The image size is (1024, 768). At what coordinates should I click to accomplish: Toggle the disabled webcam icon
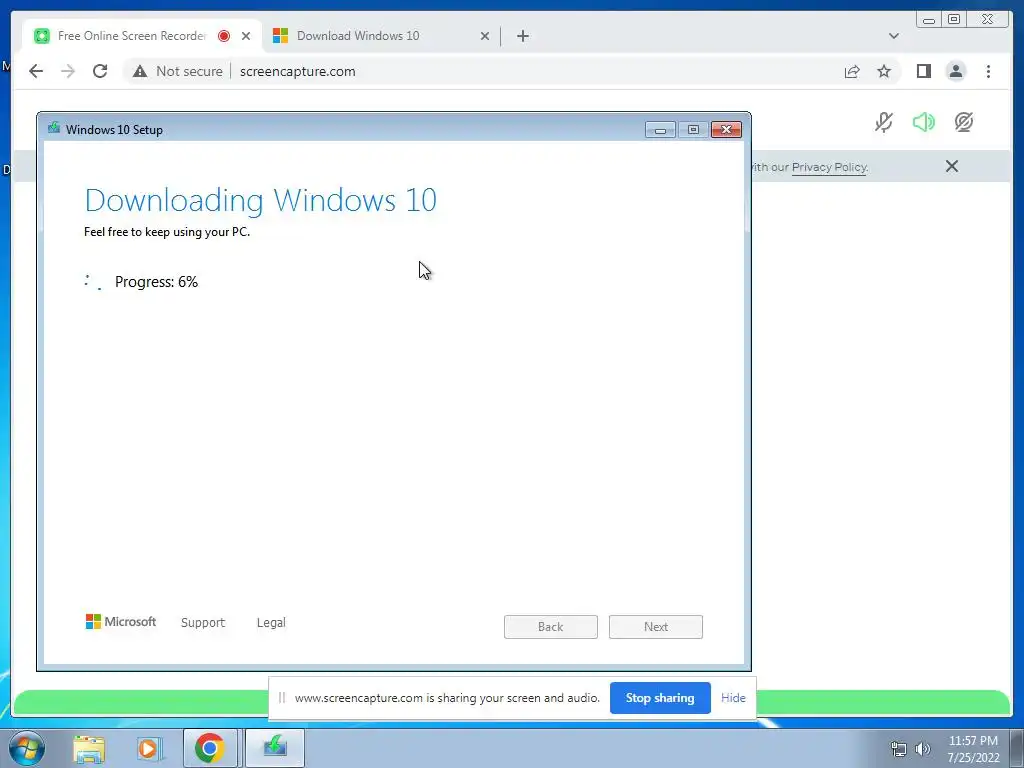coord(963,122)
